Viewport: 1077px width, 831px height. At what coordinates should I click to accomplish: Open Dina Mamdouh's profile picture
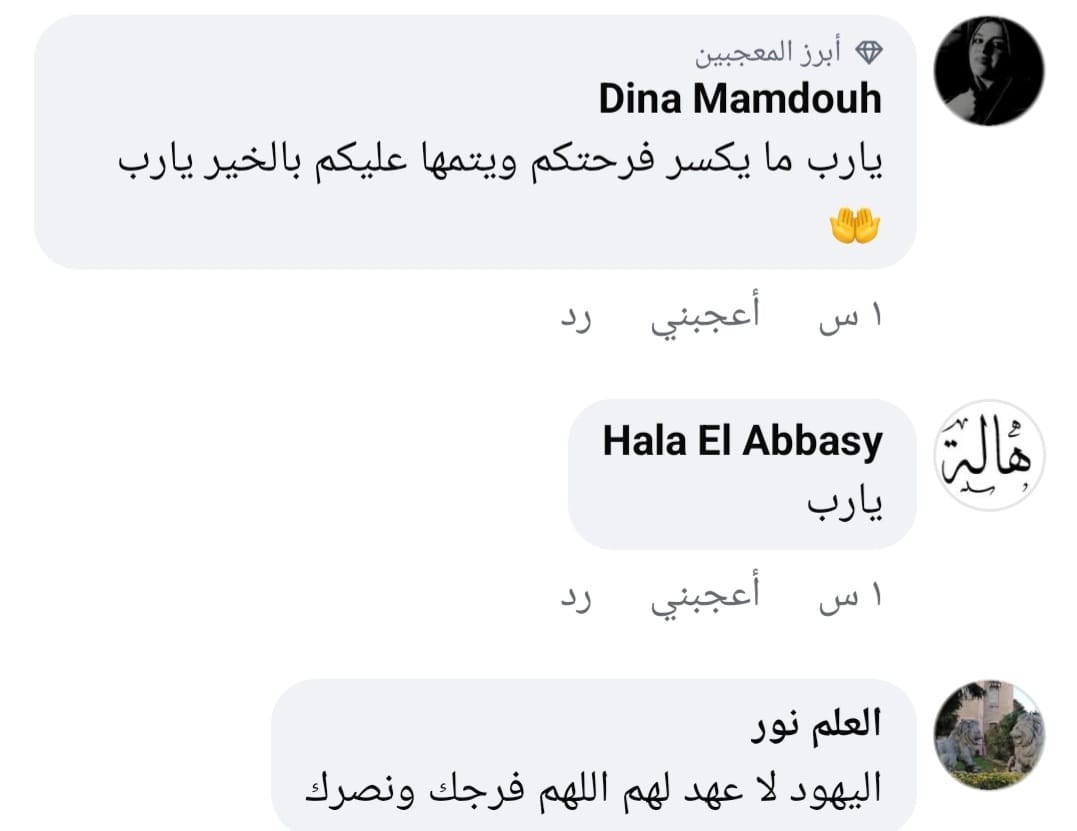pos(988,71)
